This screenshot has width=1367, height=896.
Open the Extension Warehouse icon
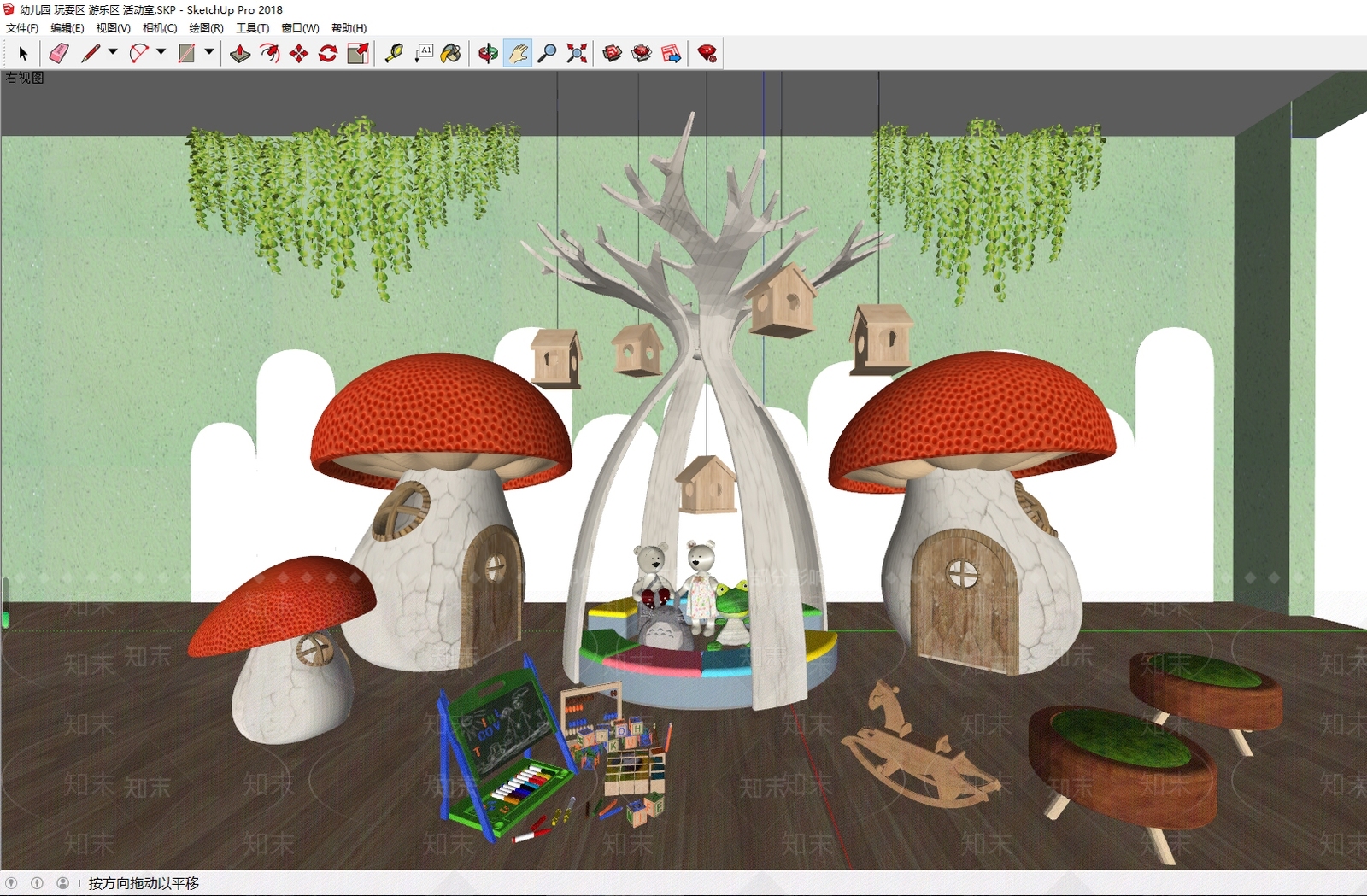click(x=642, y=54)
